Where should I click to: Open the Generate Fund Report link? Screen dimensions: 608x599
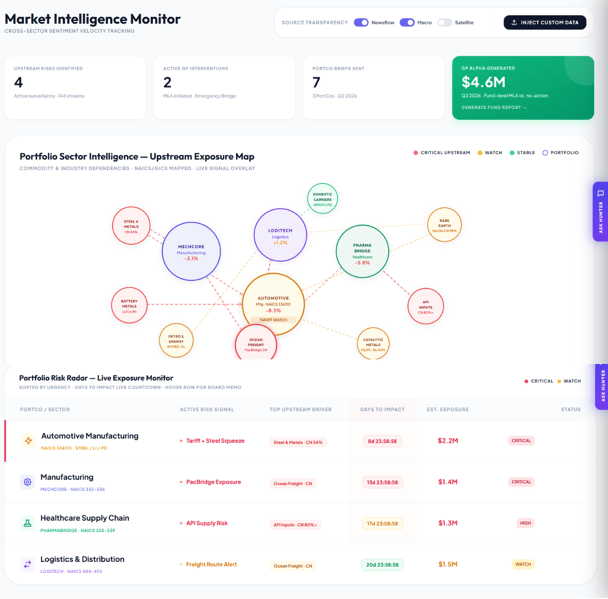tap(494, 107)
